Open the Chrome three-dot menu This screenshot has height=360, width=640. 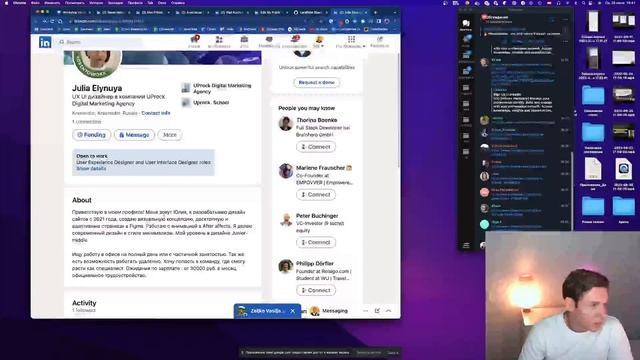pyautogui.click(x=395, y=21)
